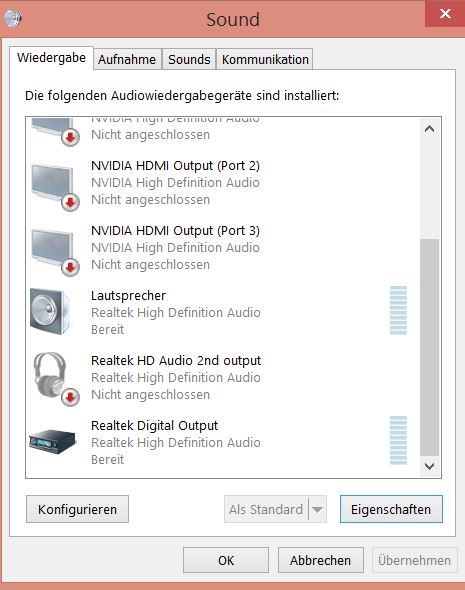The image size is (465, 590).
Task: Click the Lautsprecher volume level meter
Action: pos(398,310)
